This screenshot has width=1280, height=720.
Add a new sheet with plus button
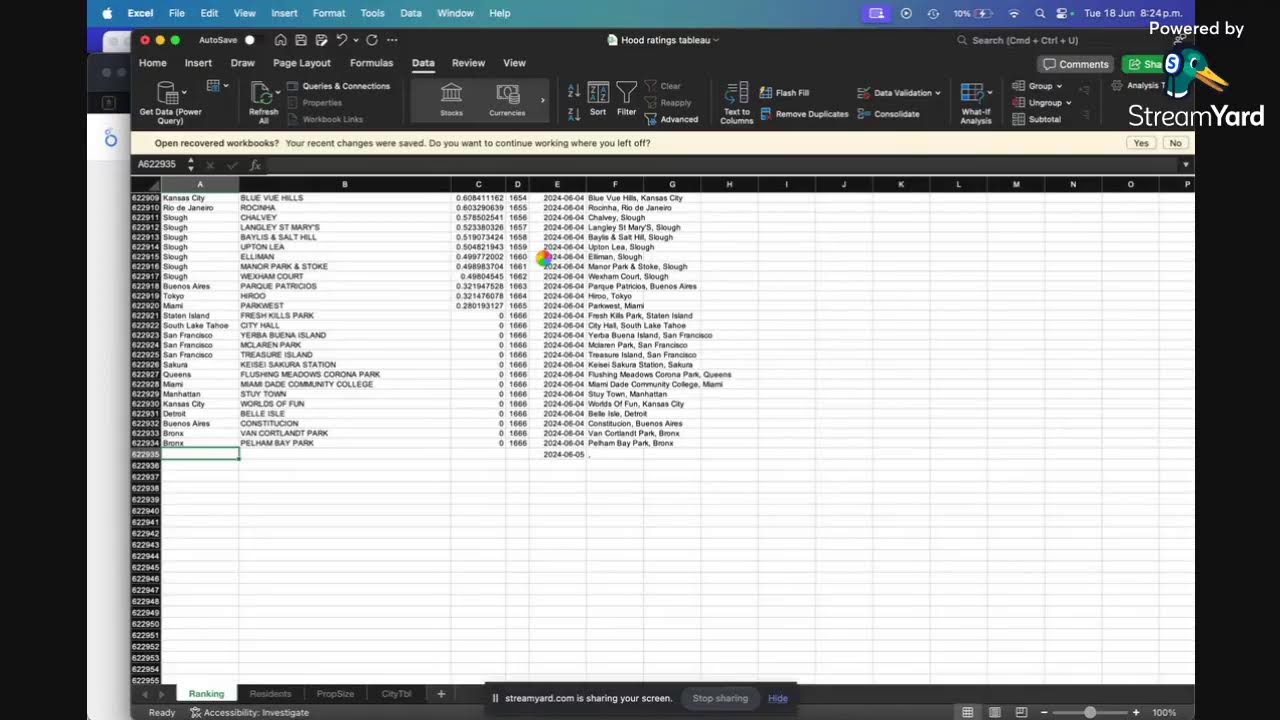coord(441,694)
